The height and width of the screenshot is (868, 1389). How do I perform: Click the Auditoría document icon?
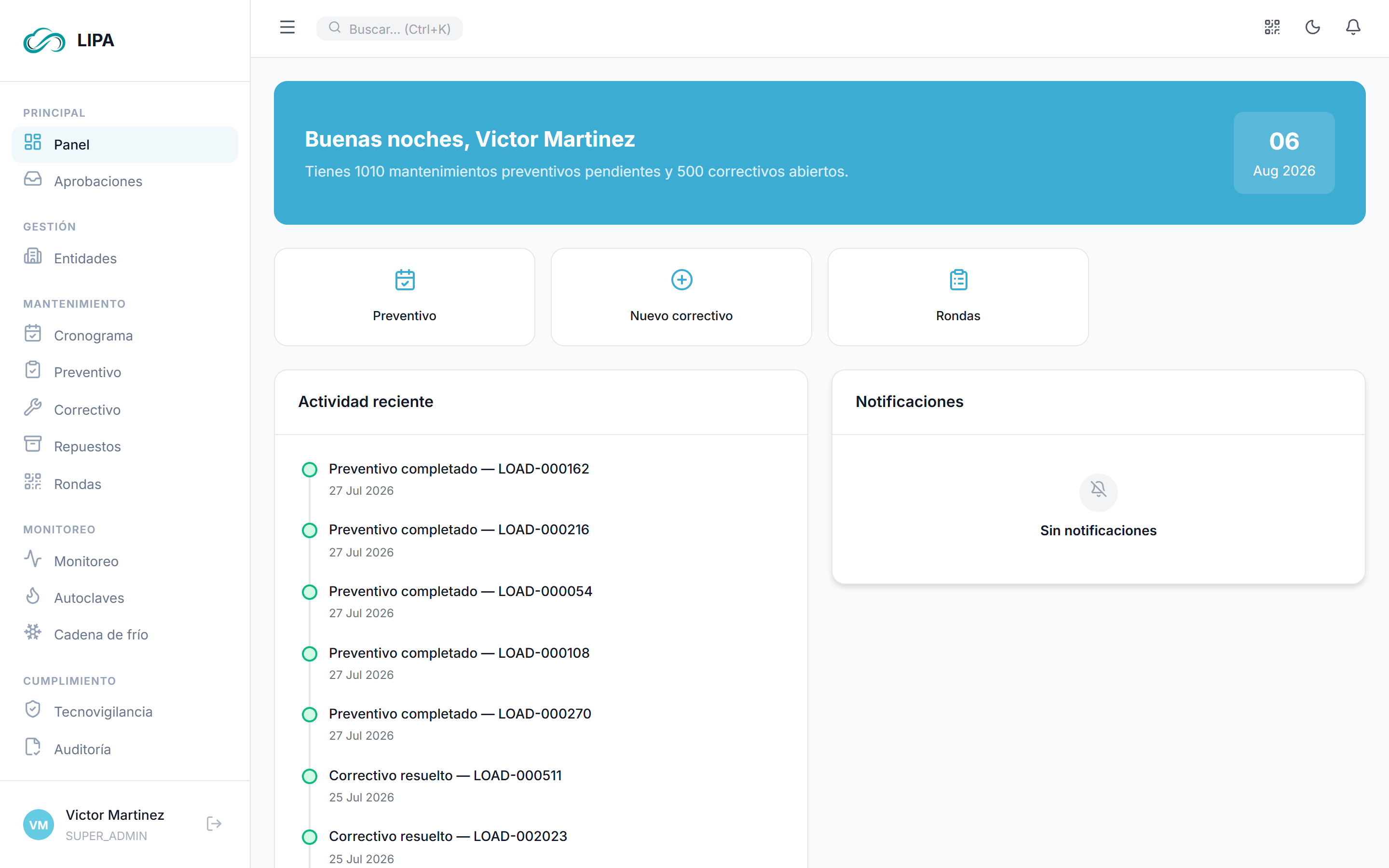coord(33,747)
